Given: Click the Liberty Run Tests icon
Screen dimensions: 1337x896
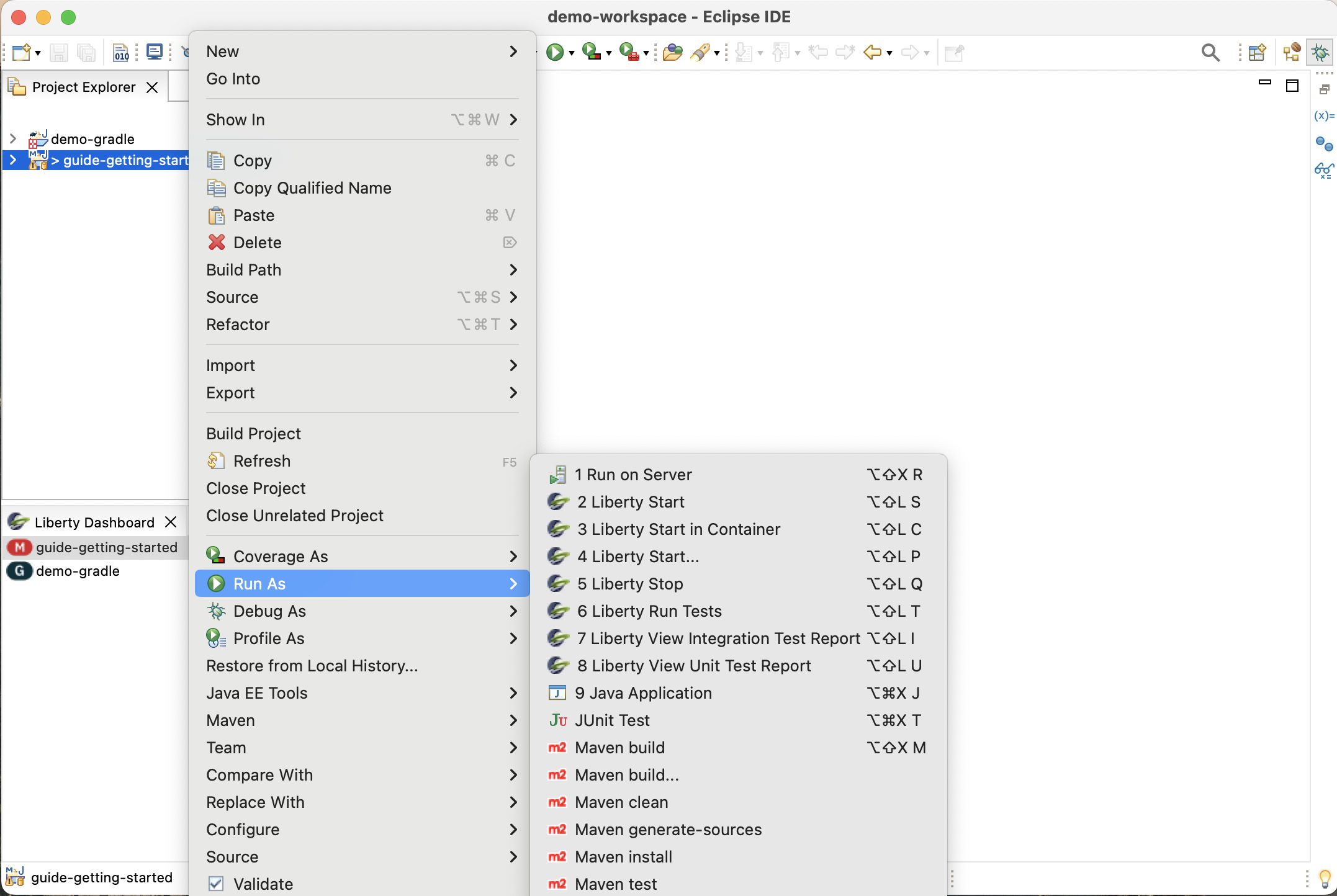Looking at the screenshot, I should [x=558, y=610].
